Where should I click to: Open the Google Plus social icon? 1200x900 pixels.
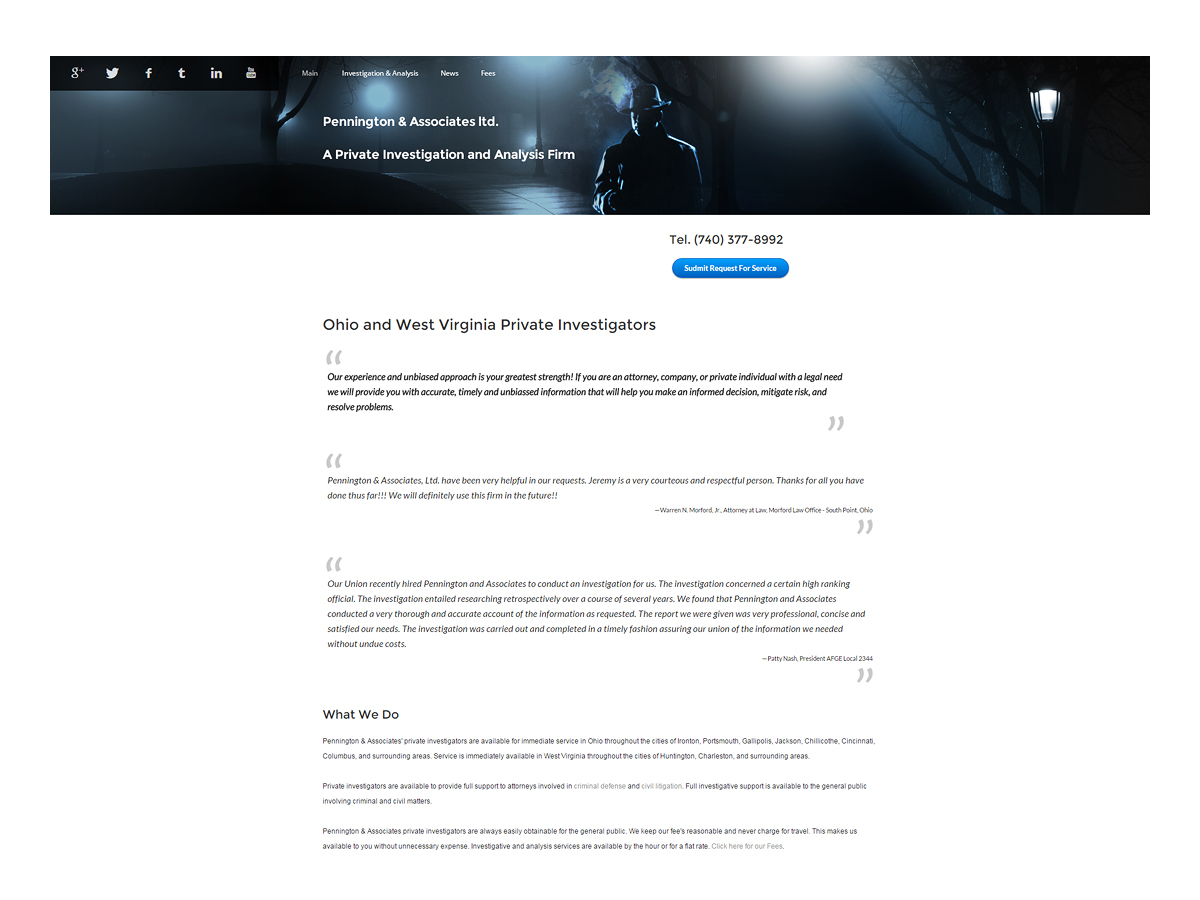click(77, 73)
